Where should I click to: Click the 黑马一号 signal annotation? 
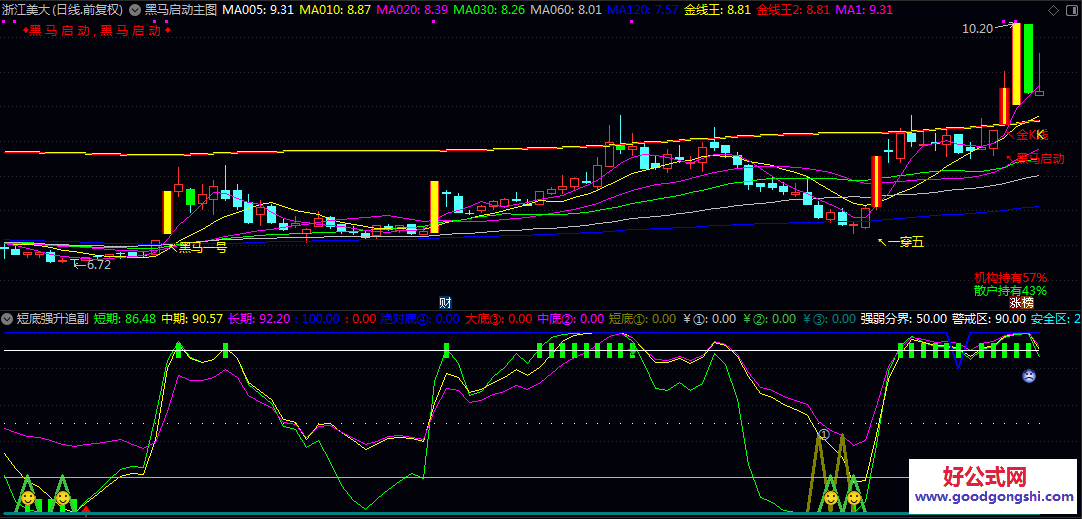202,247
